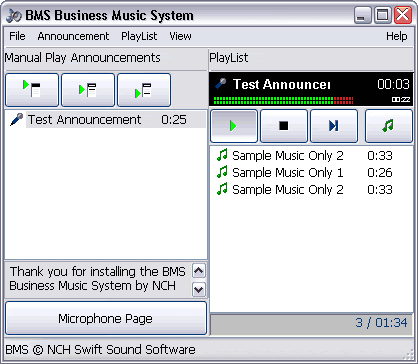Viewport: 418px width, 364px height.
Task: Minimize the BMS window
Action: click(x=362, y=15)
